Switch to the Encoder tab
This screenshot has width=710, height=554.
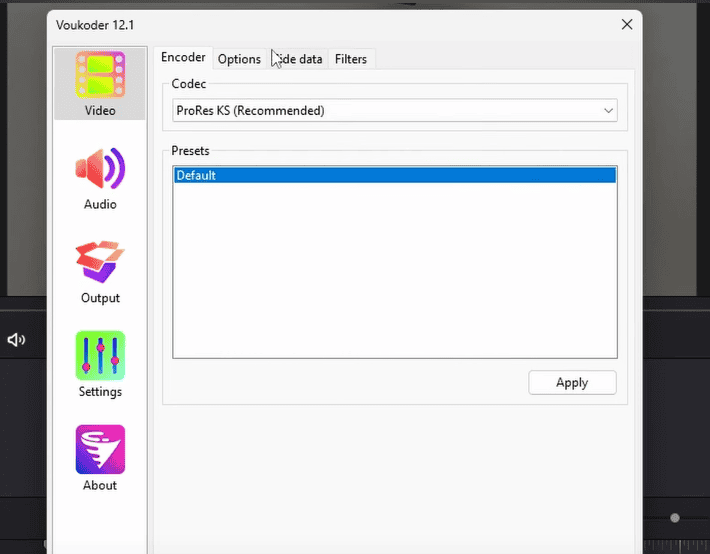(x=183, y=58)
